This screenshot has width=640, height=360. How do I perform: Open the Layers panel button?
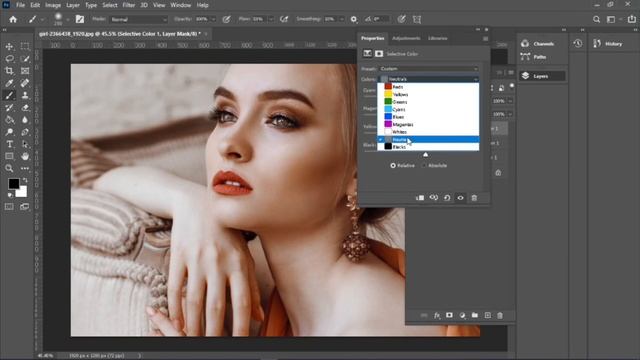(542, 76)
